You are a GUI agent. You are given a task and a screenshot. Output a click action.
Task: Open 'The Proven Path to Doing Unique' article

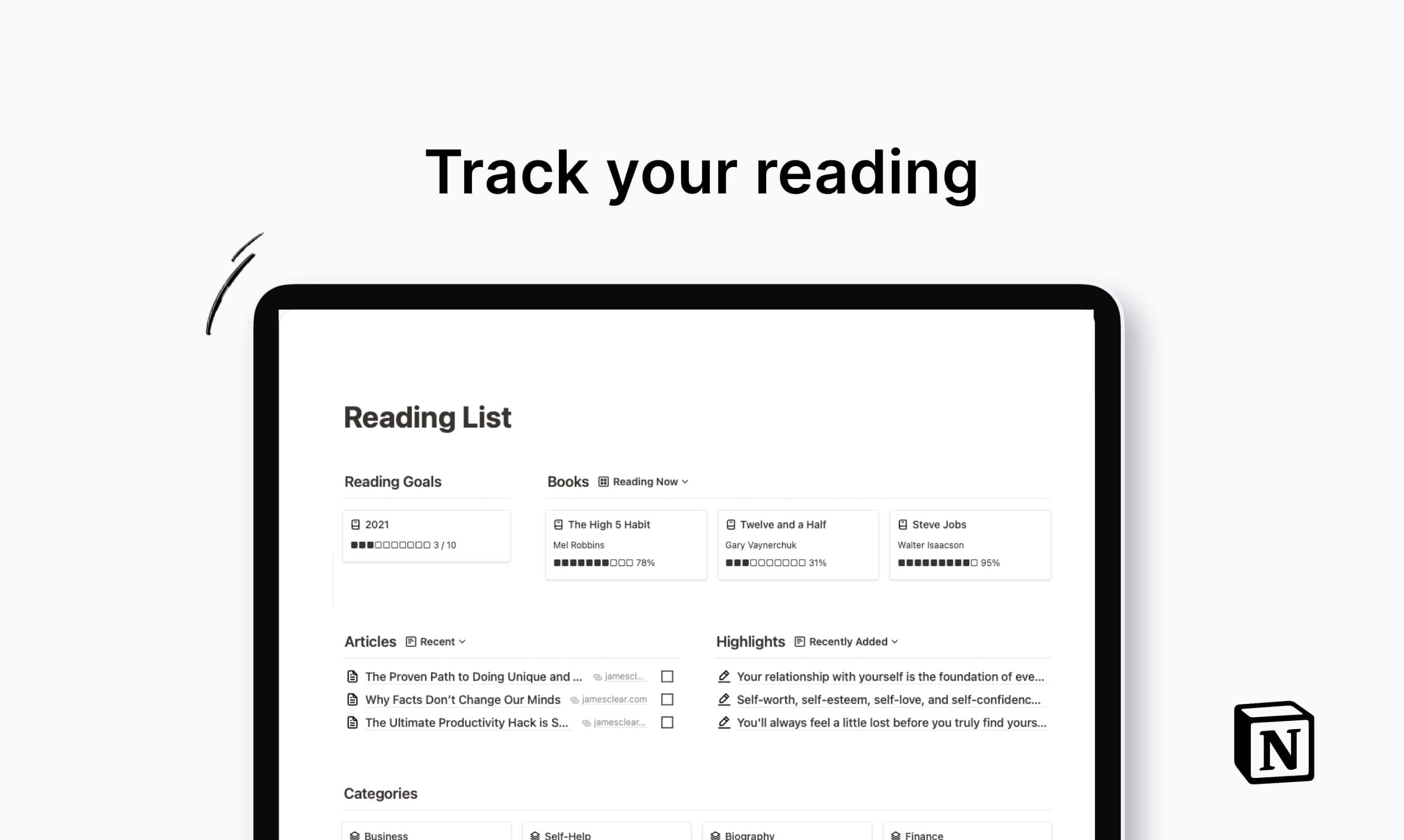(x=473, y=676)
